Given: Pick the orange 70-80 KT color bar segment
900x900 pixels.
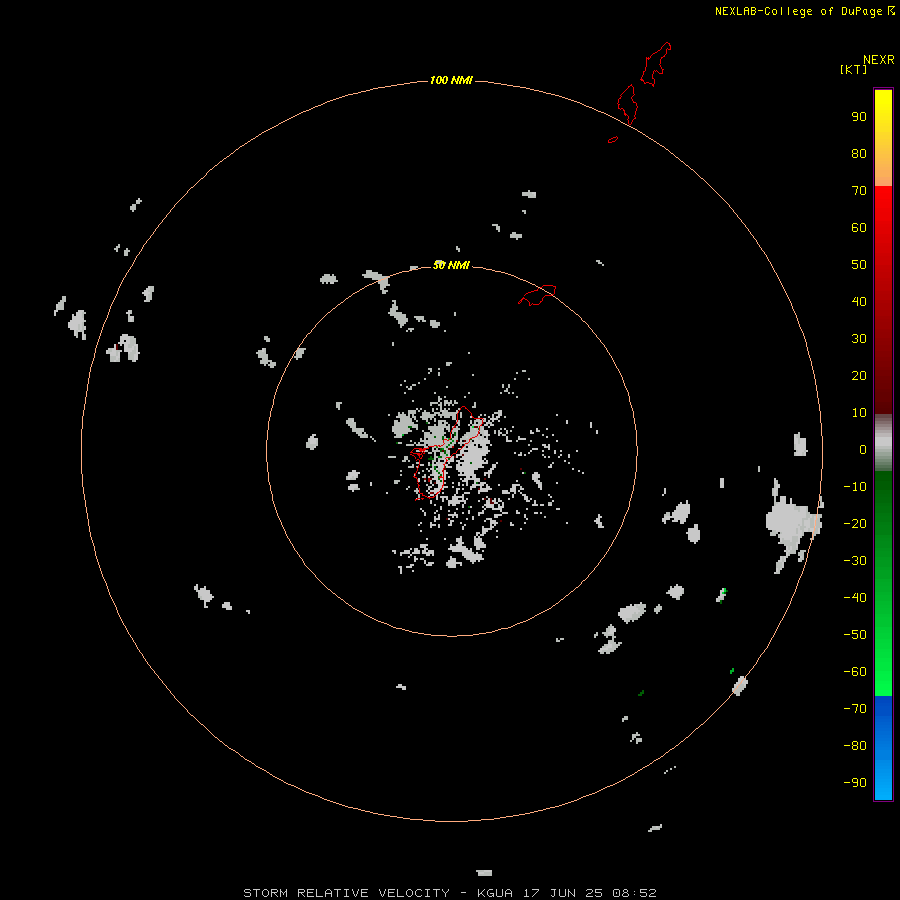Looking at the screenshot, I should [883, 169].
